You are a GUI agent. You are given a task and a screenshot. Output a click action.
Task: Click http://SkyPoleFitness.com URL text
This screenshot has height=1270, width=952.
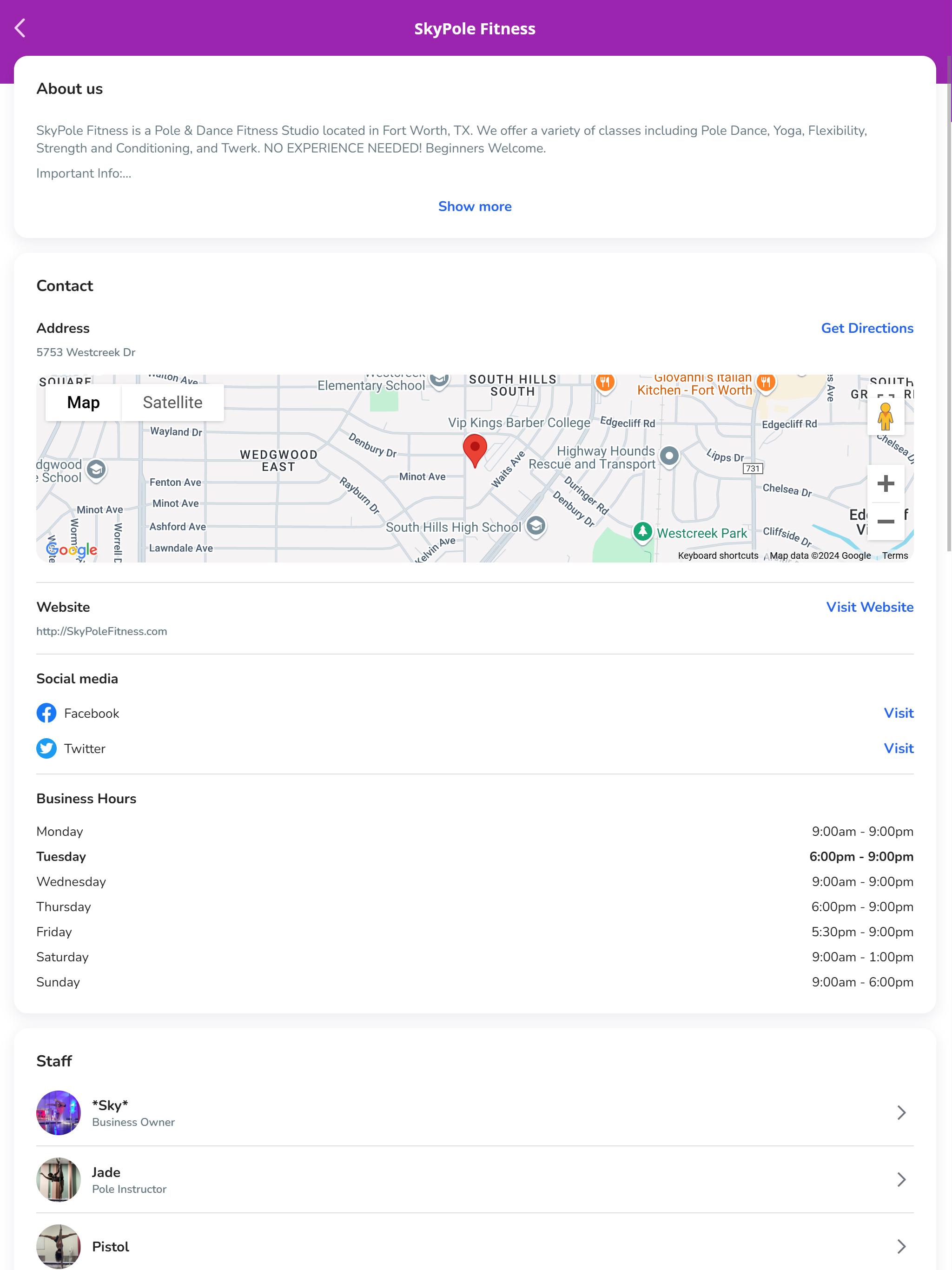tap(102, 632)
